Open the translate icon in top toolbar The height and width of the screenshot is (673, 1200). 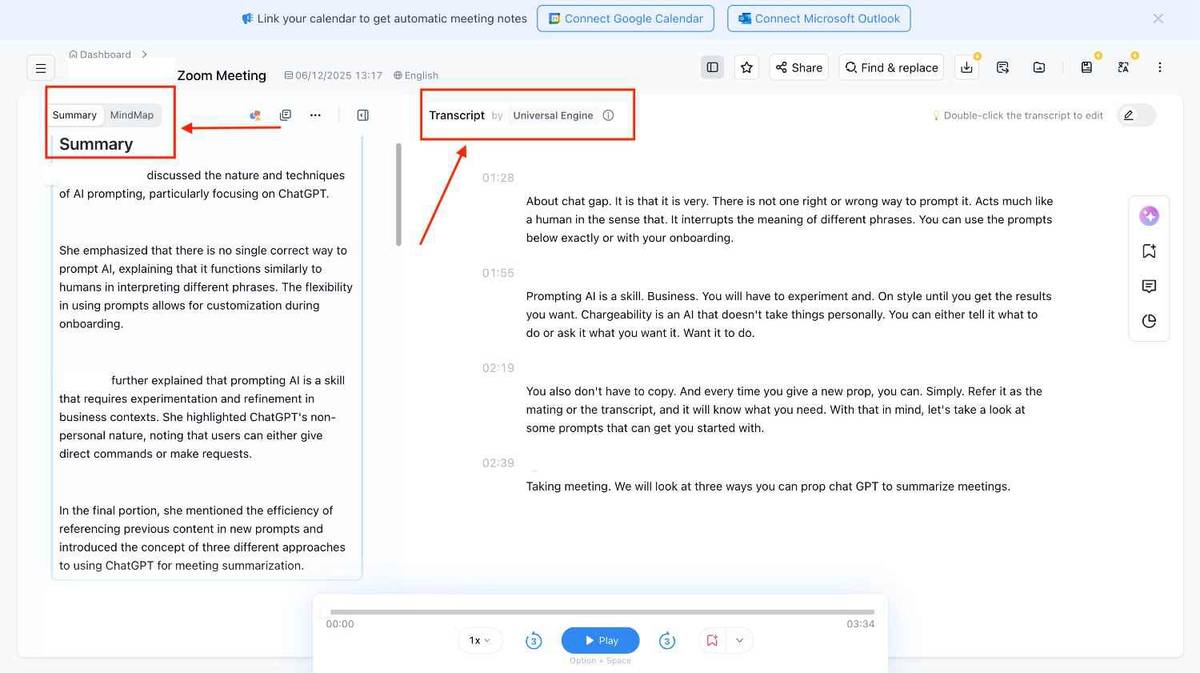pyautogui.click(x=1123, y=67)
